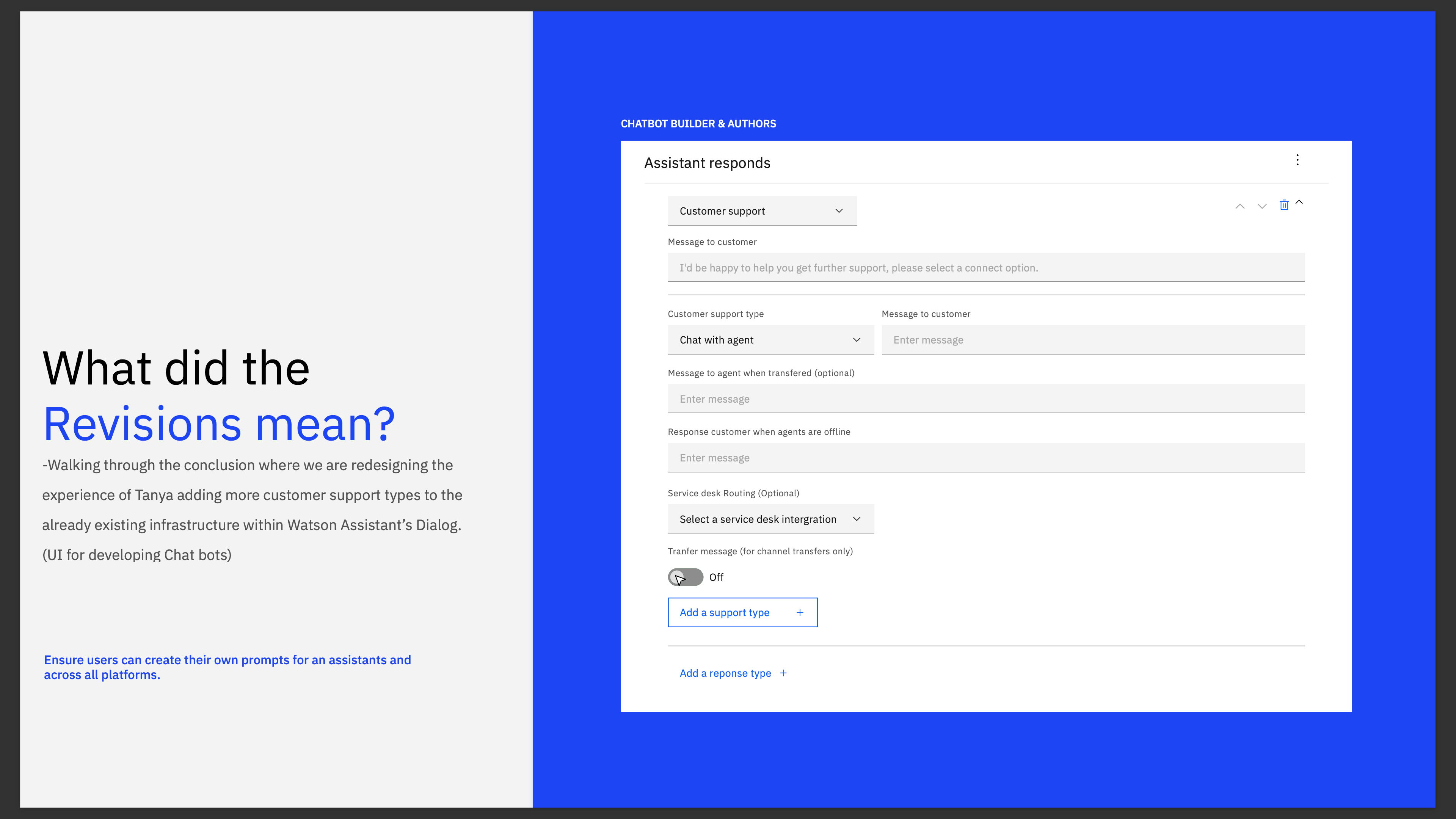Click the agents are offline response field
The width and height of the screenshot is (1456, 819).
coord(986,458)
